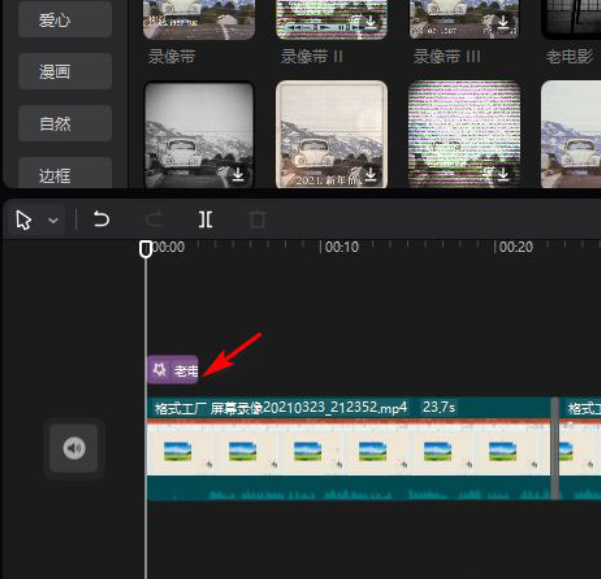Screen dimensions: 601x579
Task: Select the 爱心 effects category
Action: (x=65, y=19)
